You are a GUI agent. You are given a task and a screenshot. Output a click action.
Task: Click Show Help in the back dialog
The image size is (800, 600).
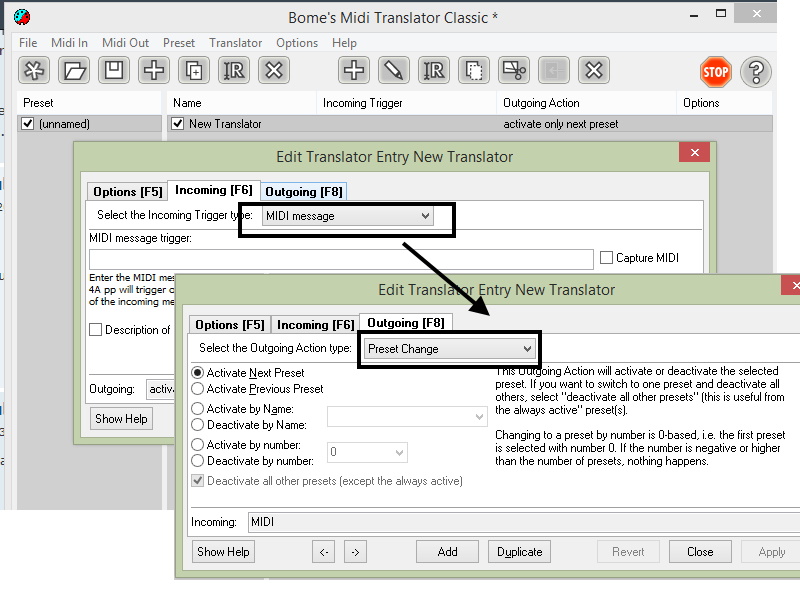pyautogui.click(x=121, y=418)
